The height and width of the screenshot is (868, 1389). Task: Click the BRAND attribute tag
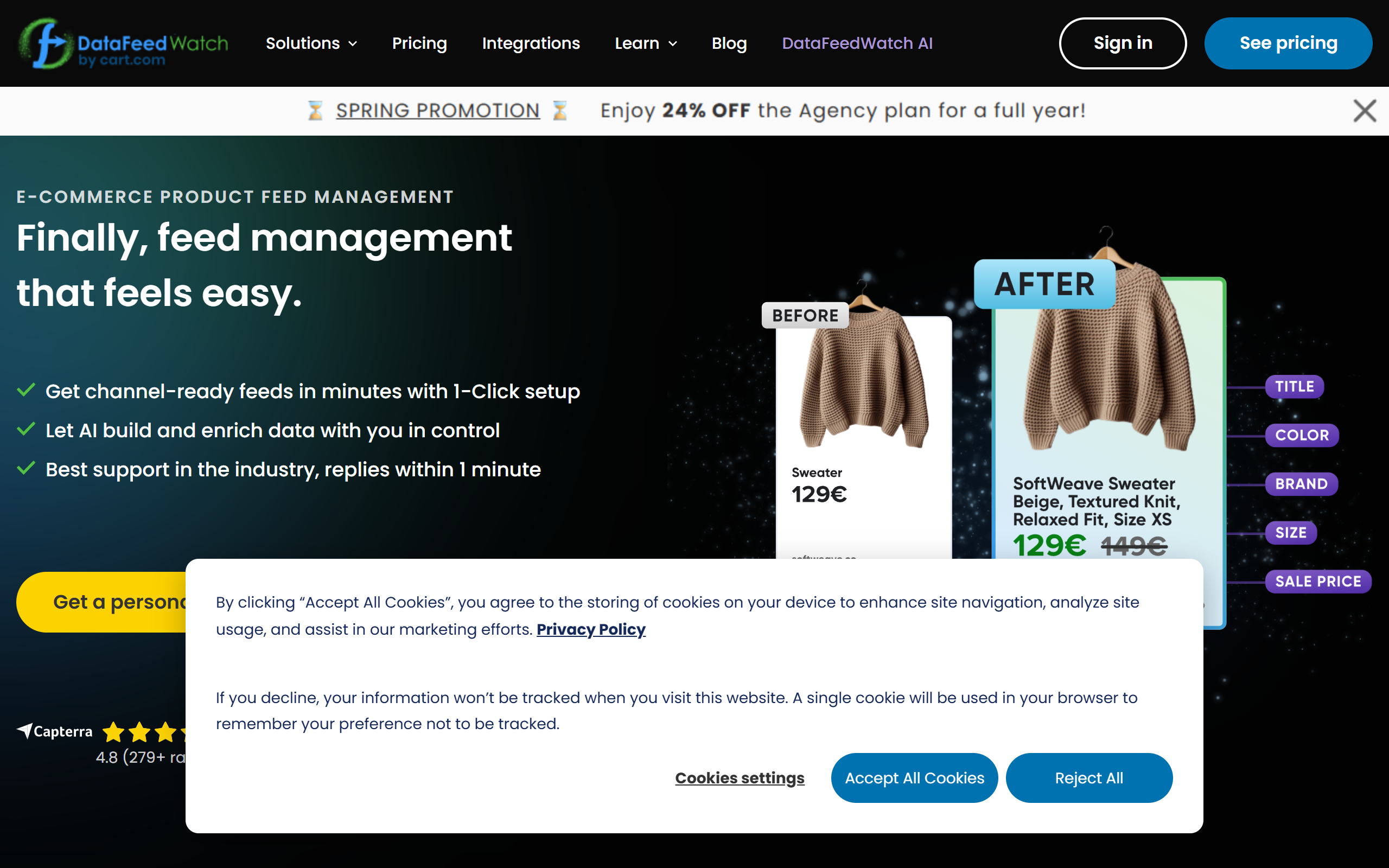point(1301,484)
